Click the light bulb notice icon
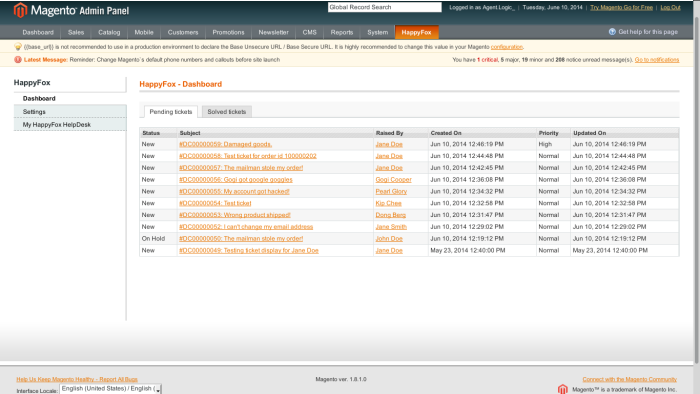 [x=18, y=47]
